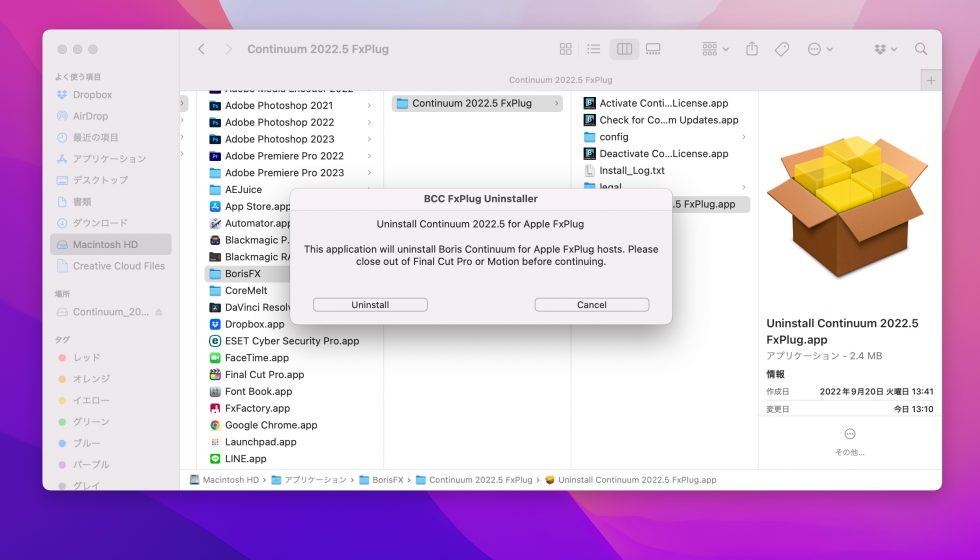The width and height of the screenshot is (980, 560).
Task: Open アプリケーション in the sidebar
Action: 109,159
